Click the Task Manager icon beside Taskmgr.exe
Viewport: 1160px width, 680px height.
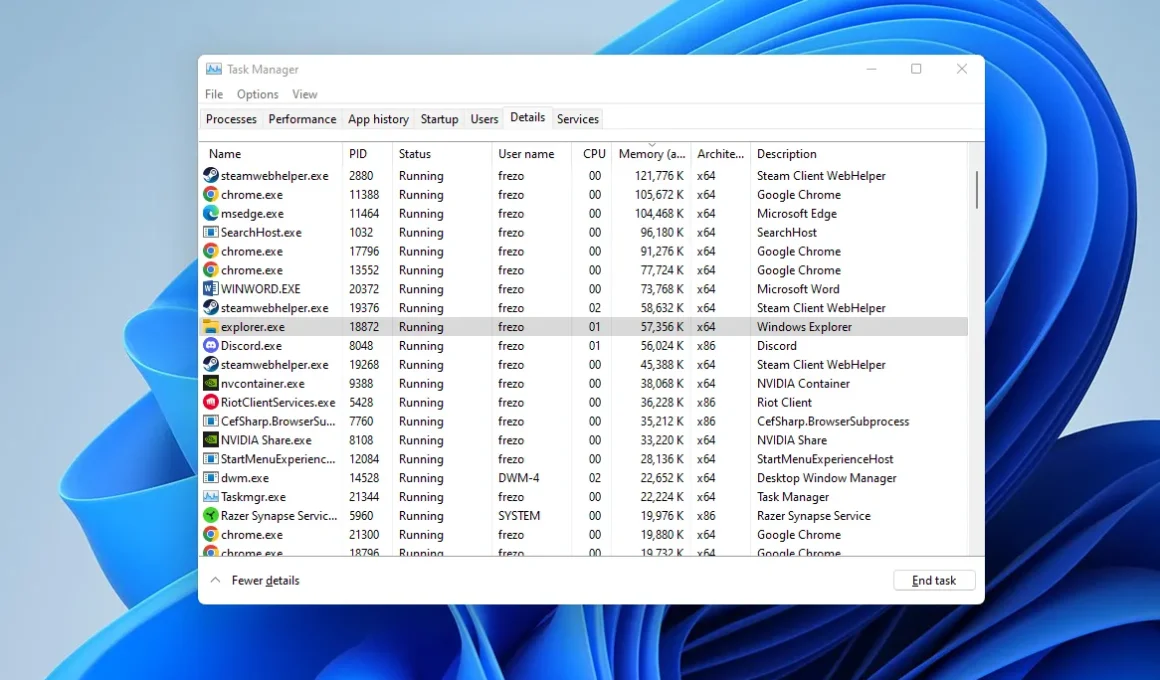pos(211,496)
